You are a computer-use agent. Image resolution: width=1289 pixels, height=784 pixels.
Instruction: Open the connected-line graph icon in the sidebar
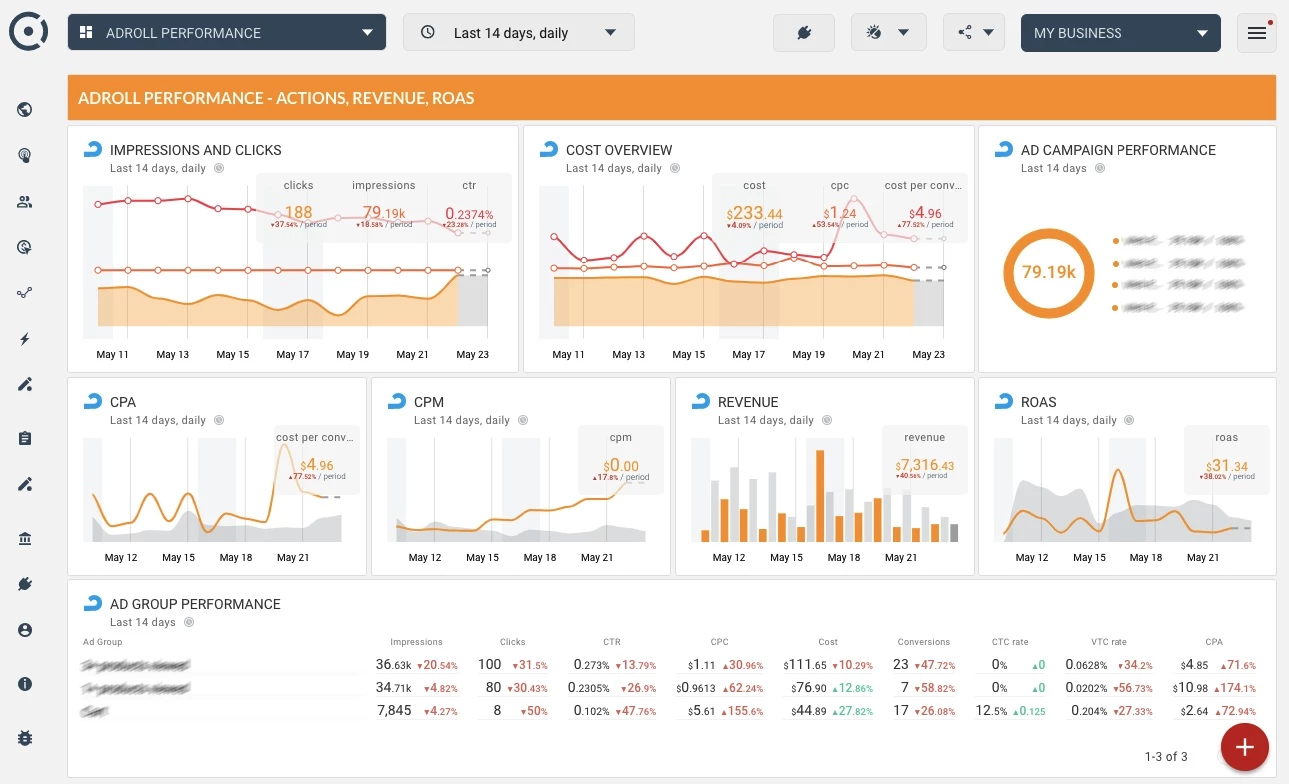(x=25, y=293)
